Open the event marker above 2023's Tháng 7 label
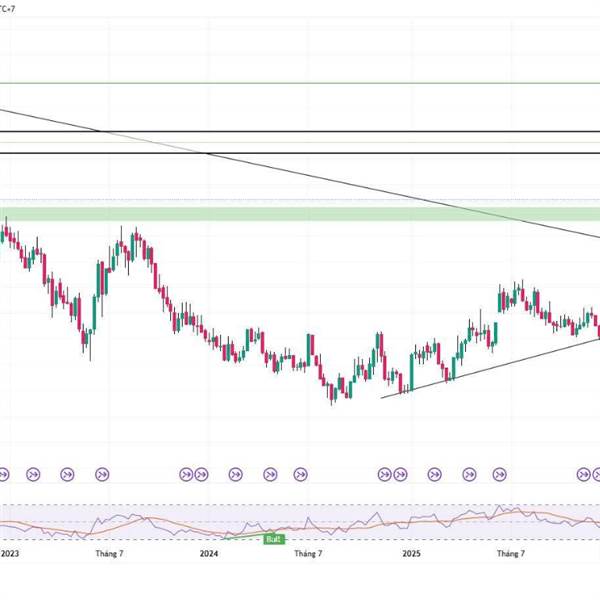 click(102, 474)
